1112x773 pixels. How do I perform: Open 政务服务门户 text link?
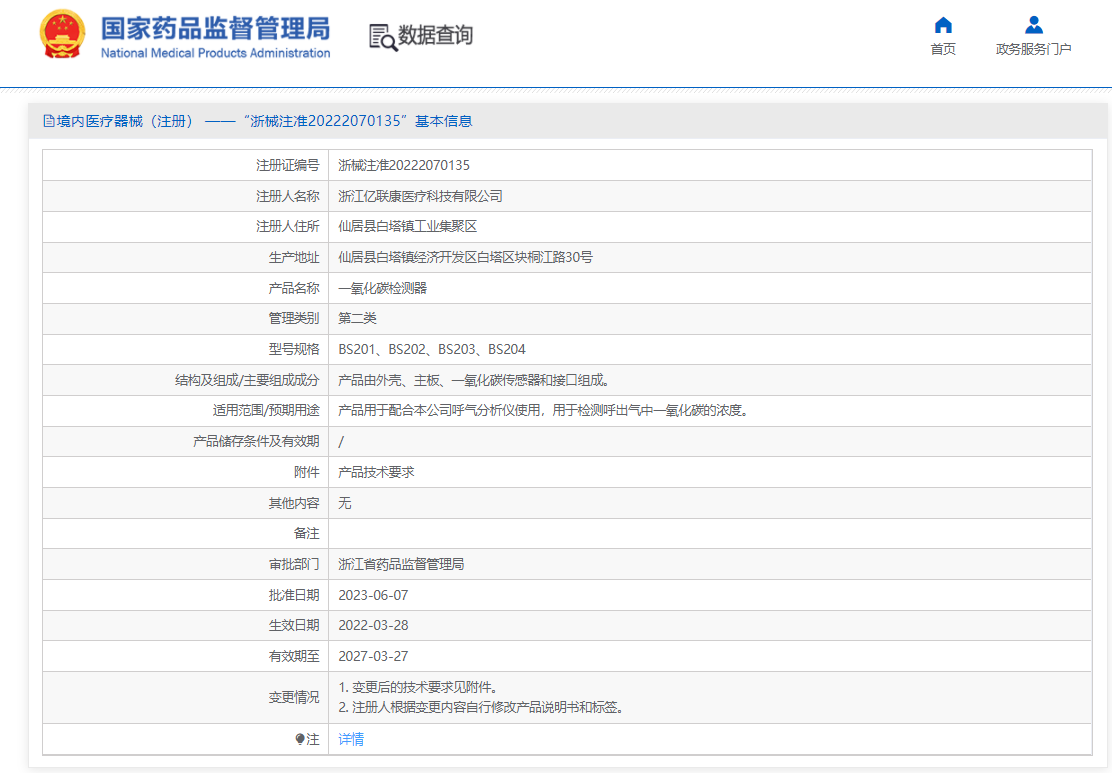pyautogui.click(x=1033, y=50)
